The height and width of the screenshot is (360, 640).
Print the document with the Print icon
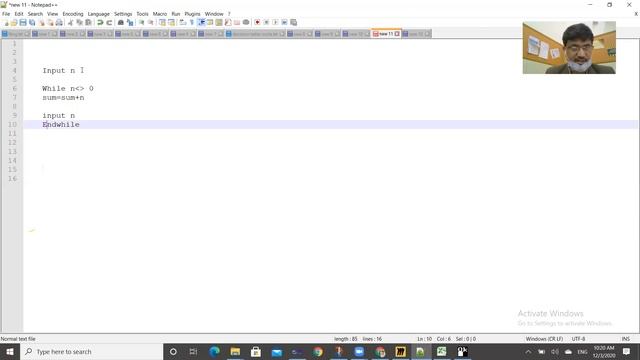pyautogui.click(x=59, y=22)
